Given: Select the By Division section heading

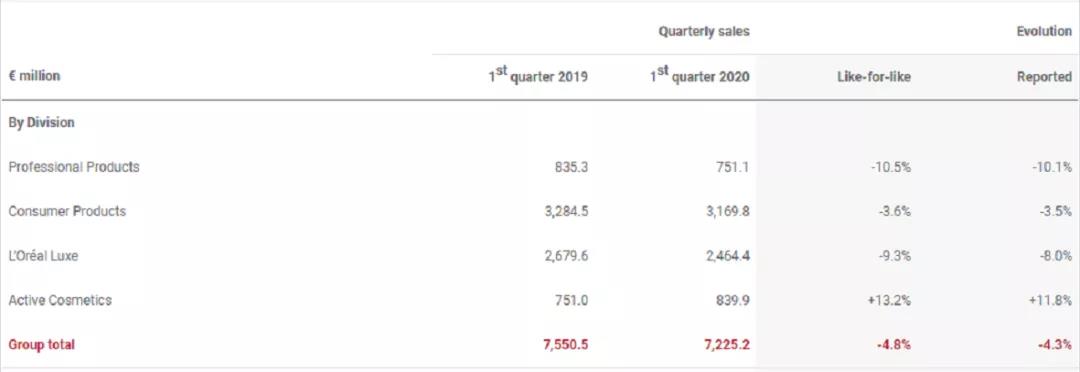Looking at the screenshot, I should tap(41, 123).
